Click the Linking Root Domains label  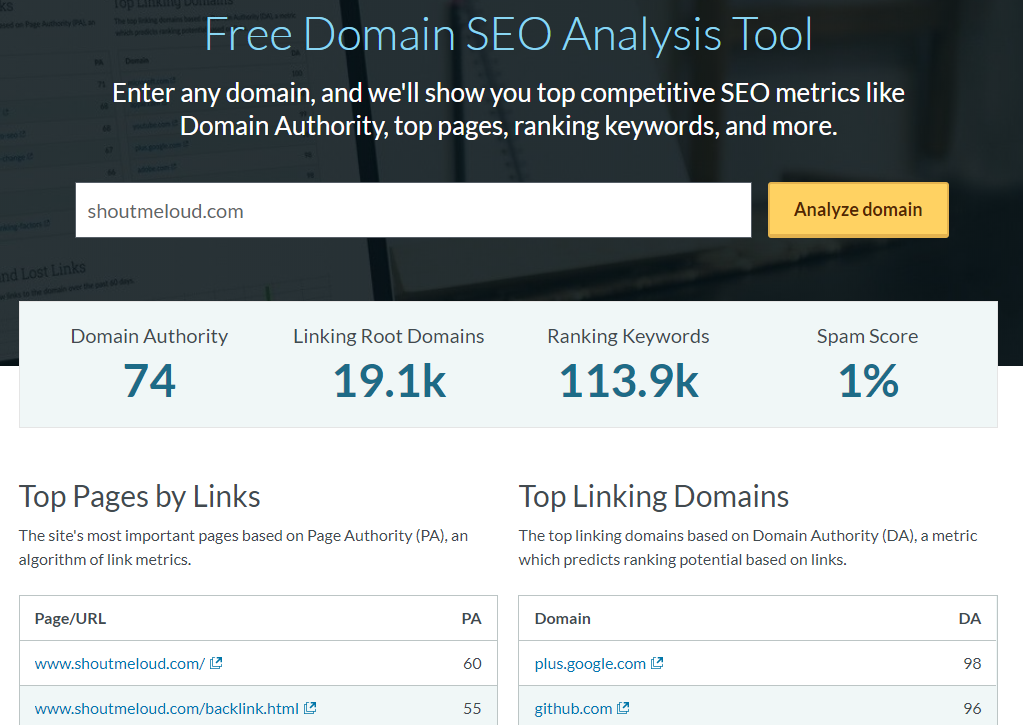click(x=389, y=336)
